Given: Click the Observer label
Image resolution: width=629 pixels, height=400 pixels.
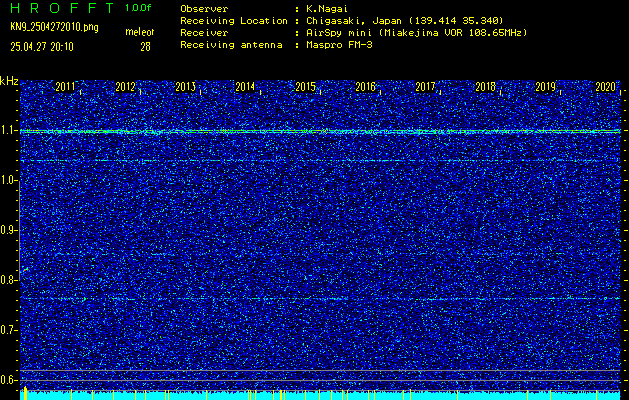Looking at the screenshot, I should [204, 9].
